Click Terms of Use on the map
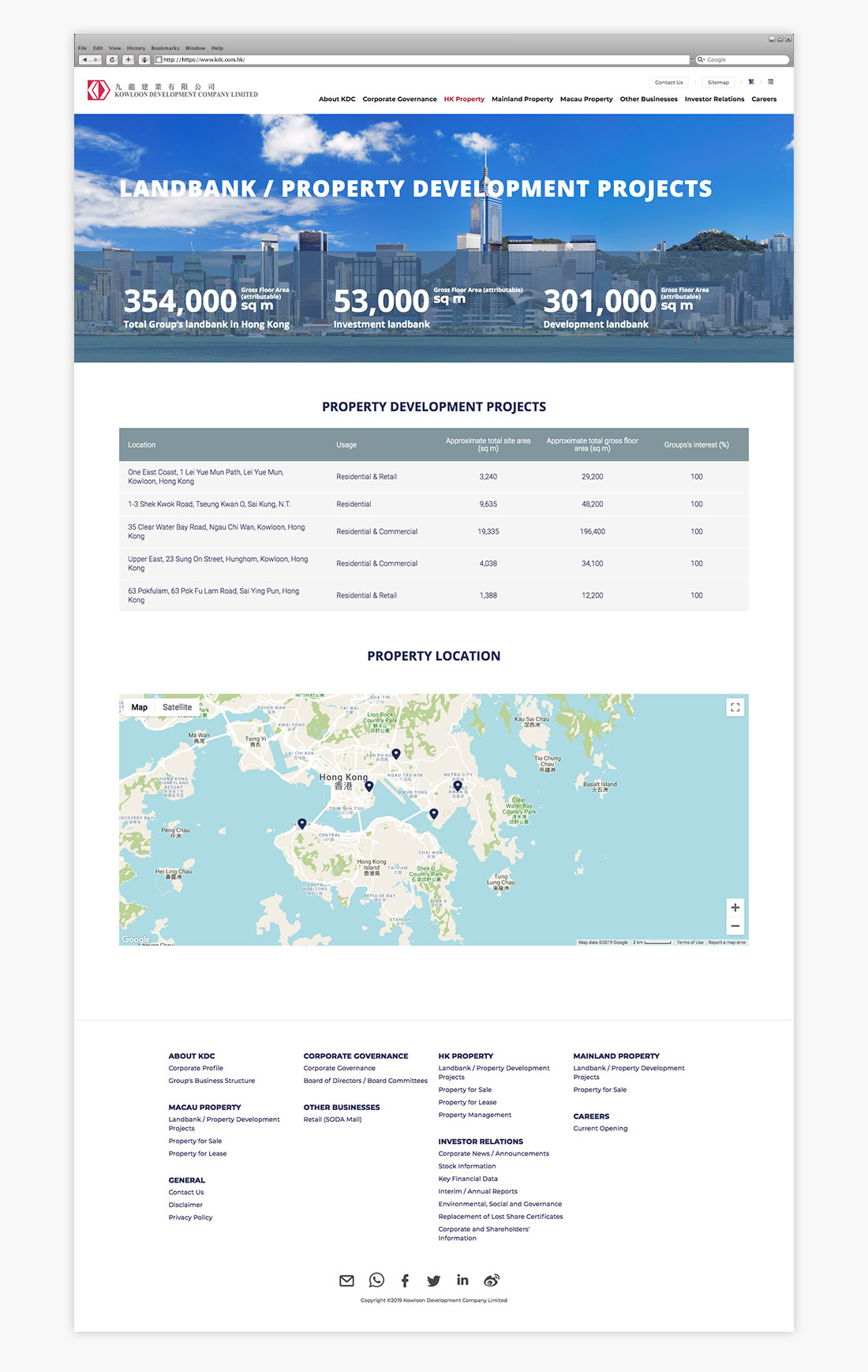 [690, 942]
